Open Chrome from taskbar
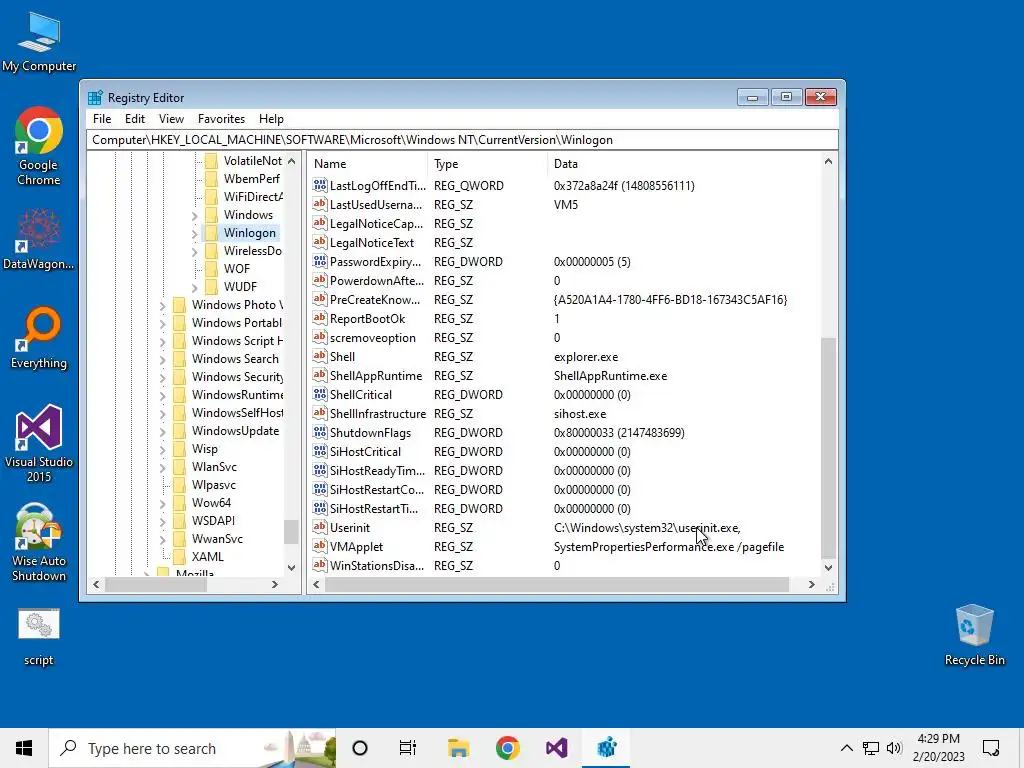 pos(507,748)
